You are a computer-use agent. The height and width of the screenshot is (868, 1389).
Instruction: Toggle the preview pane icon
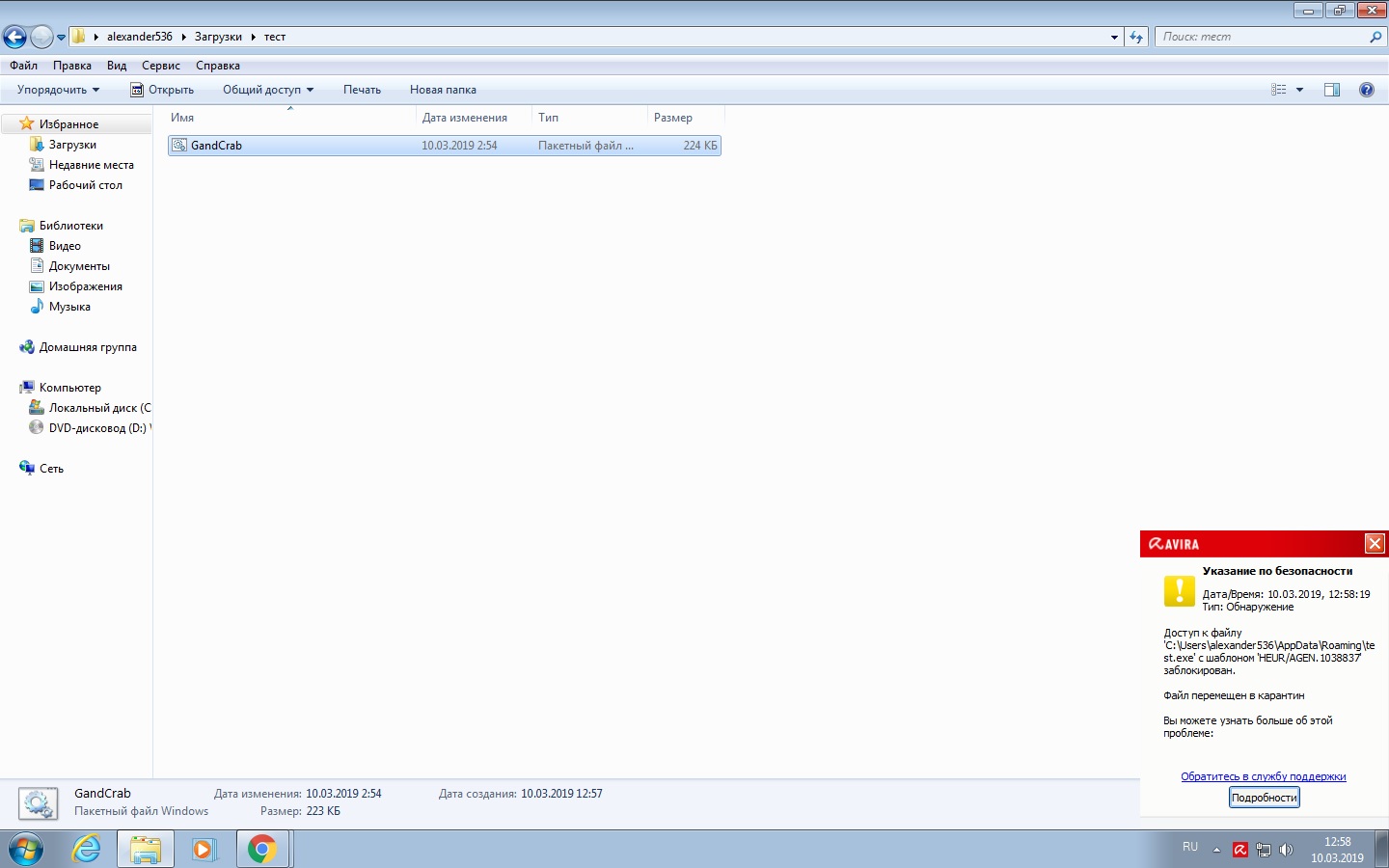point(1332,90)
